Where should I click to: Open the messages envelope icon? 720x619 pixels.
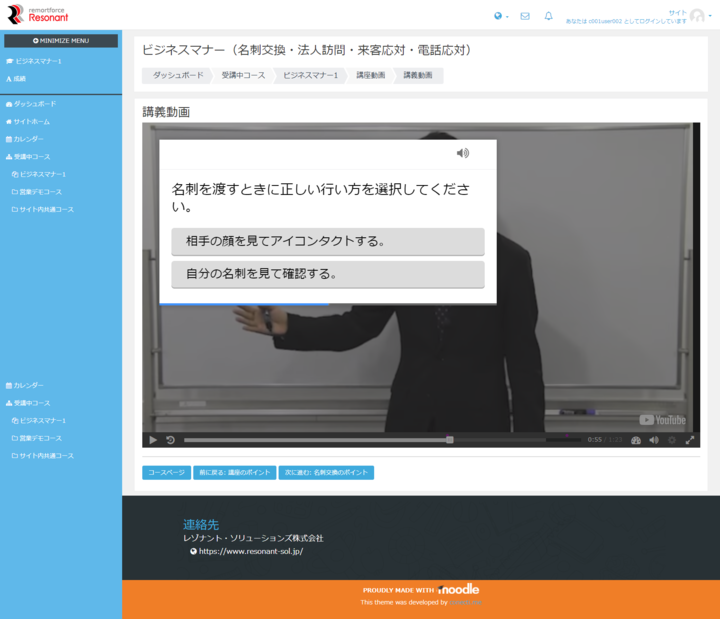525,16
